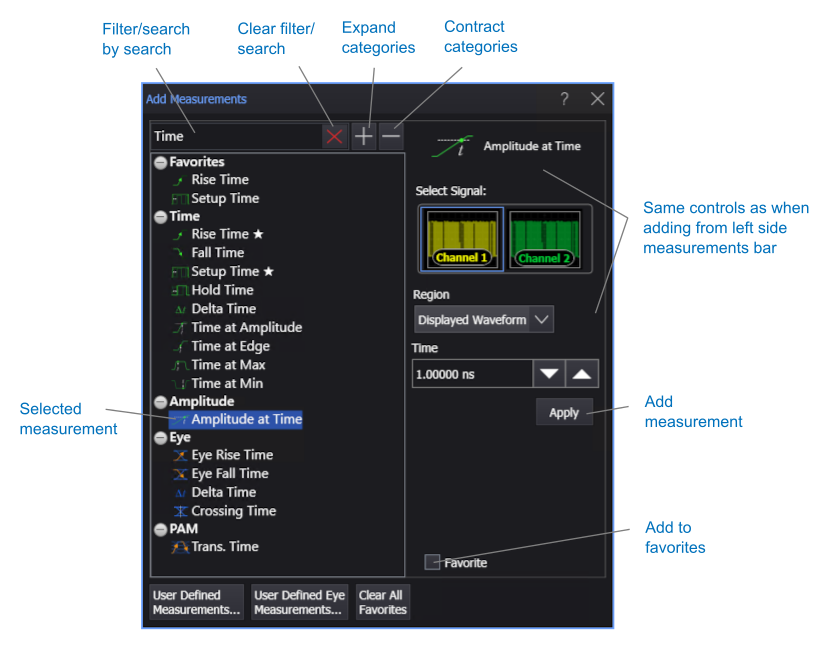Click the red X clear filter icon
The width and height of the screenshot is (833, 654).
click(334, 137)
